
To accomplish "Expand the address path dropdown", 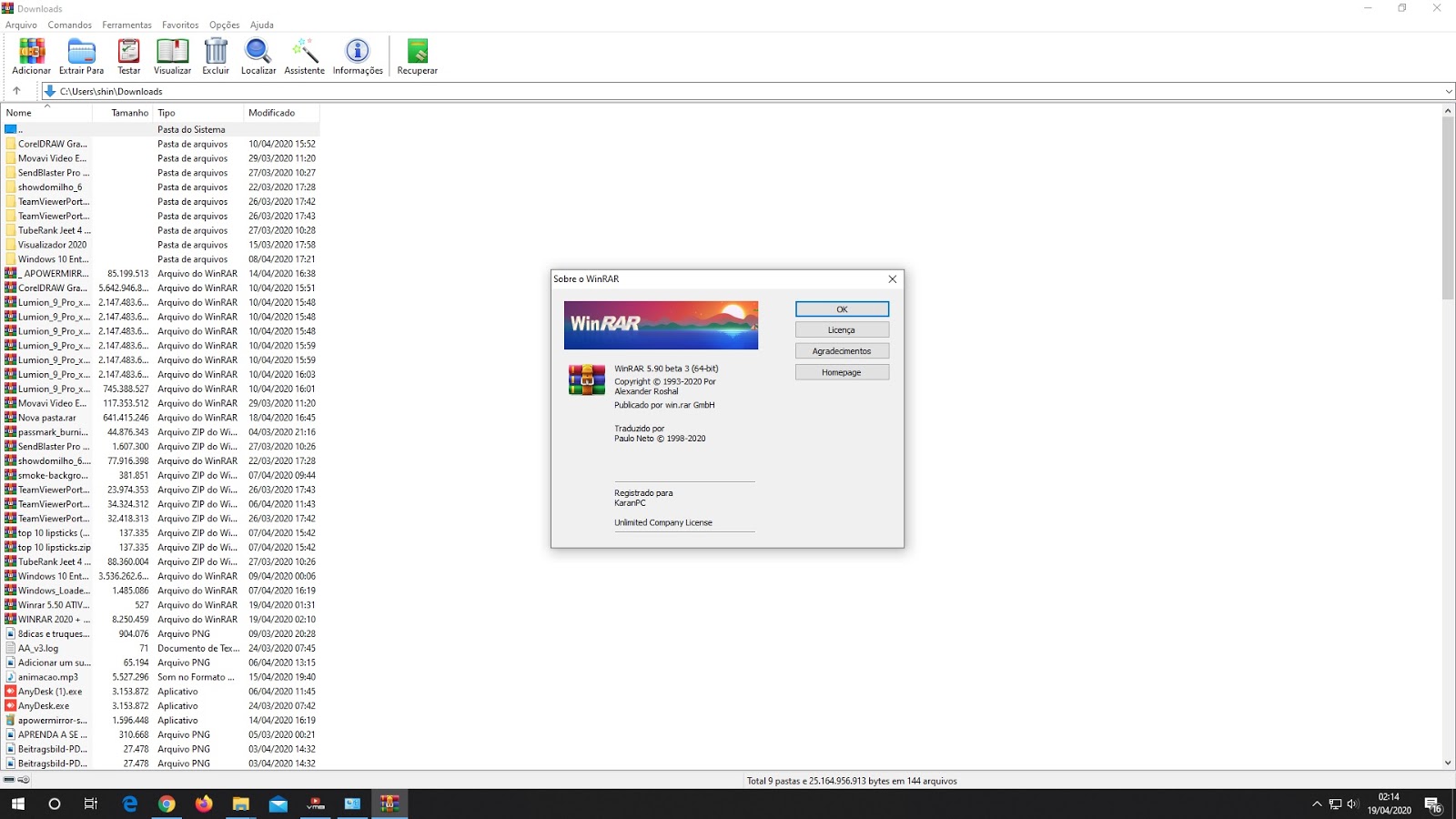I will pos(1449,91).
